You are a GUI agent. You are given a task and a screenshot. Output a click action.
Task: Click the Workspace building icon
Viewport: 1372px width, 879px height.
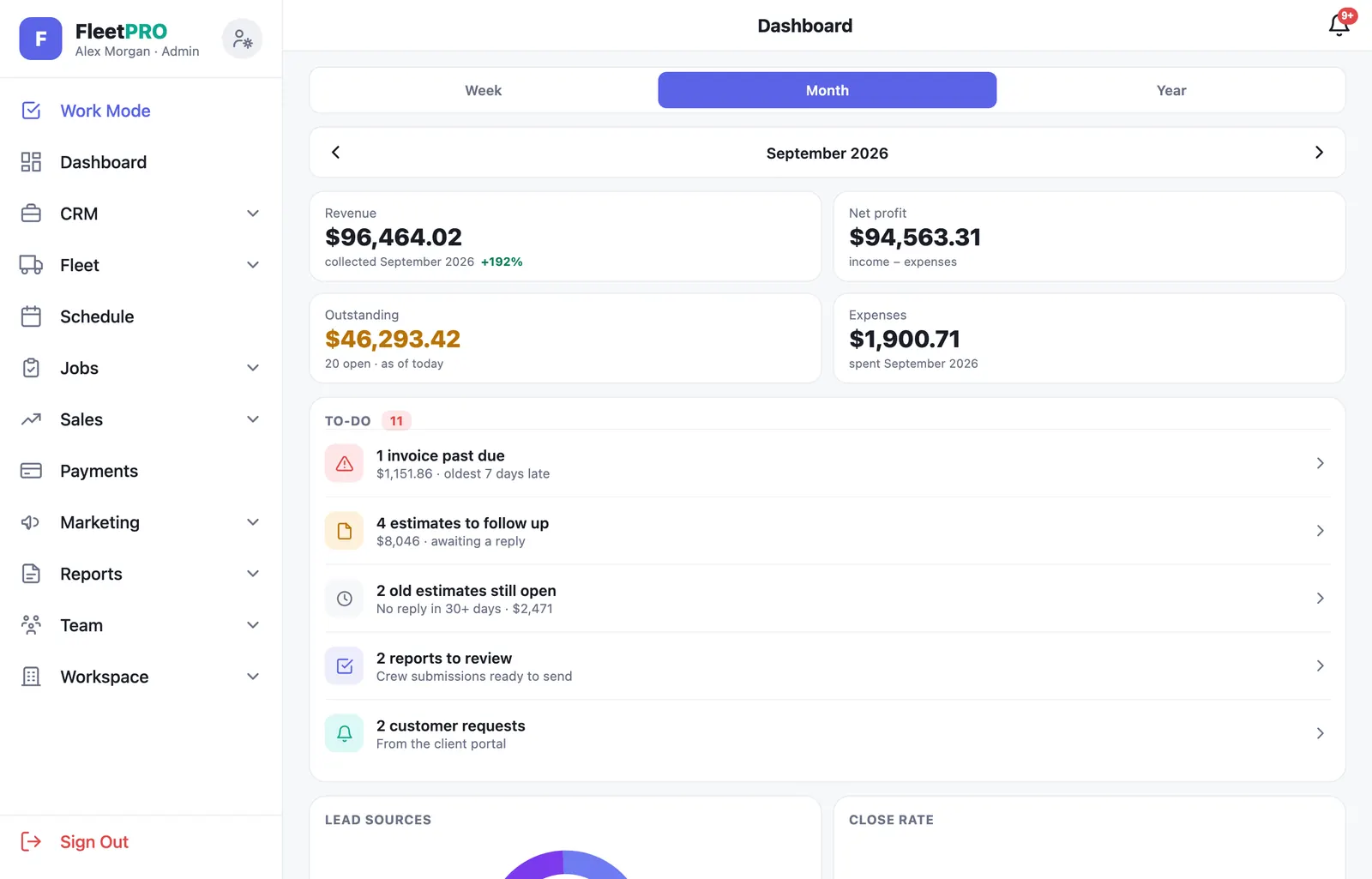31,677
